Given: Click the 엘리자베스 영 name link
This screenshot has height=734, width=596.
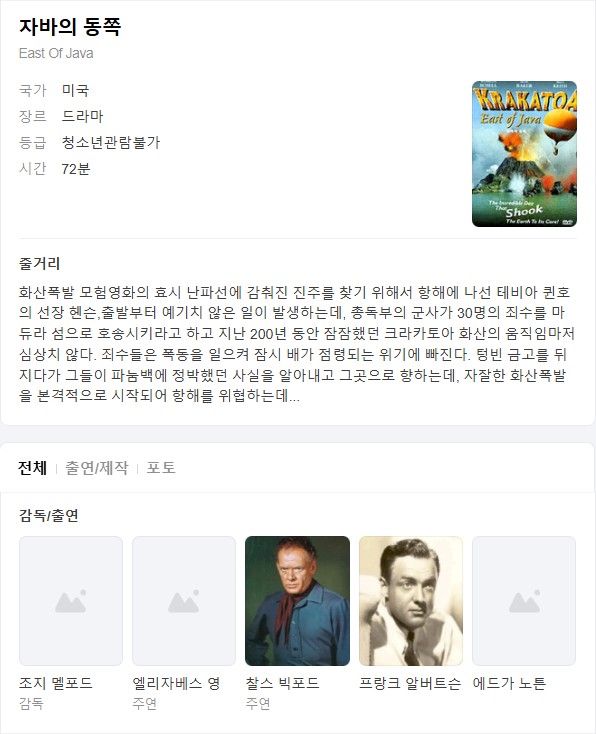Looking at the screenshot, I should coord(176,683).
